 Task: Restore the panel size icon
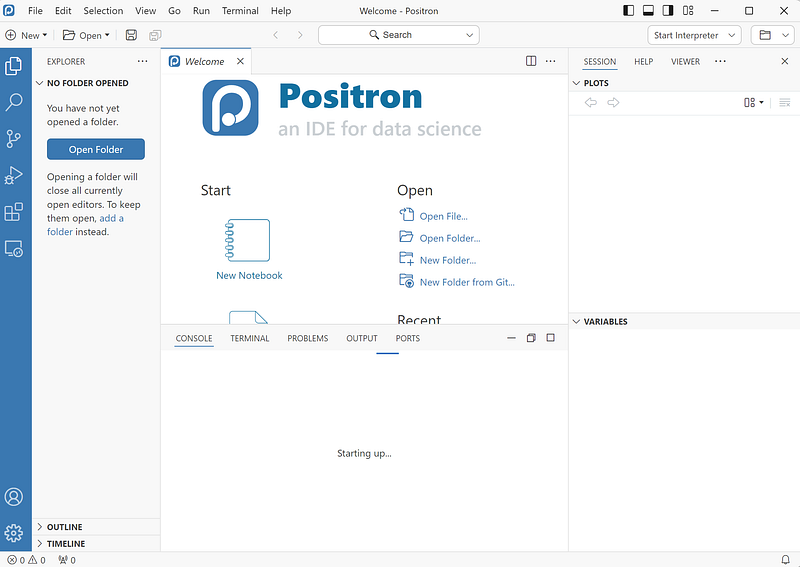531,338
